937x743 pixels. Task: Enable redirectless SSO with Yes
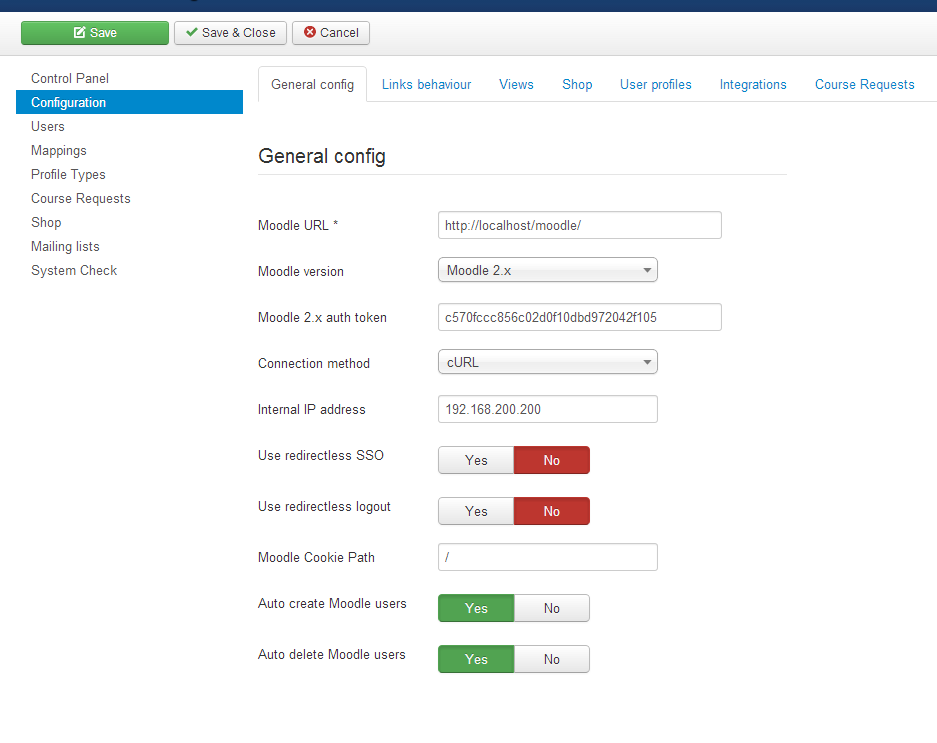(x=476, y=460)
